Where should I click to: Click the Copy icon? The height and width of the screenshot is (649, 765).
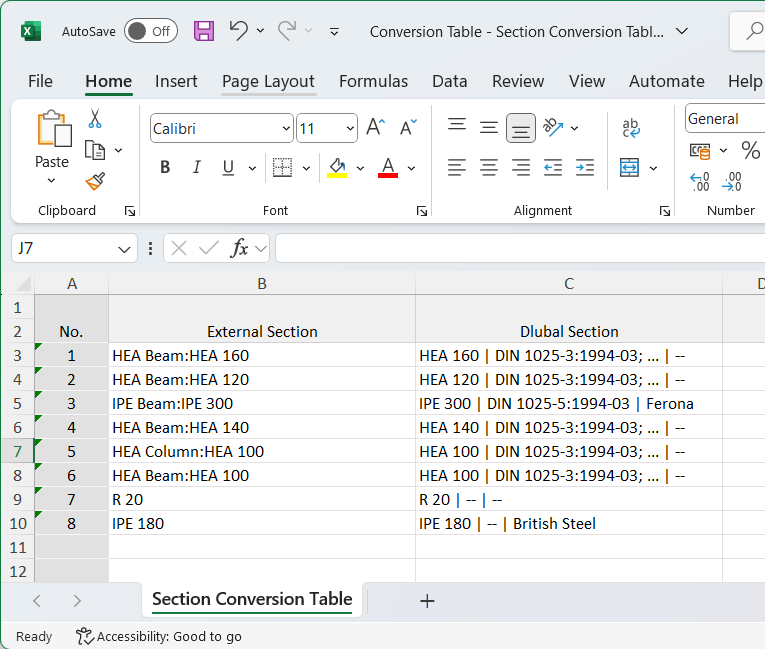(95, 150)
